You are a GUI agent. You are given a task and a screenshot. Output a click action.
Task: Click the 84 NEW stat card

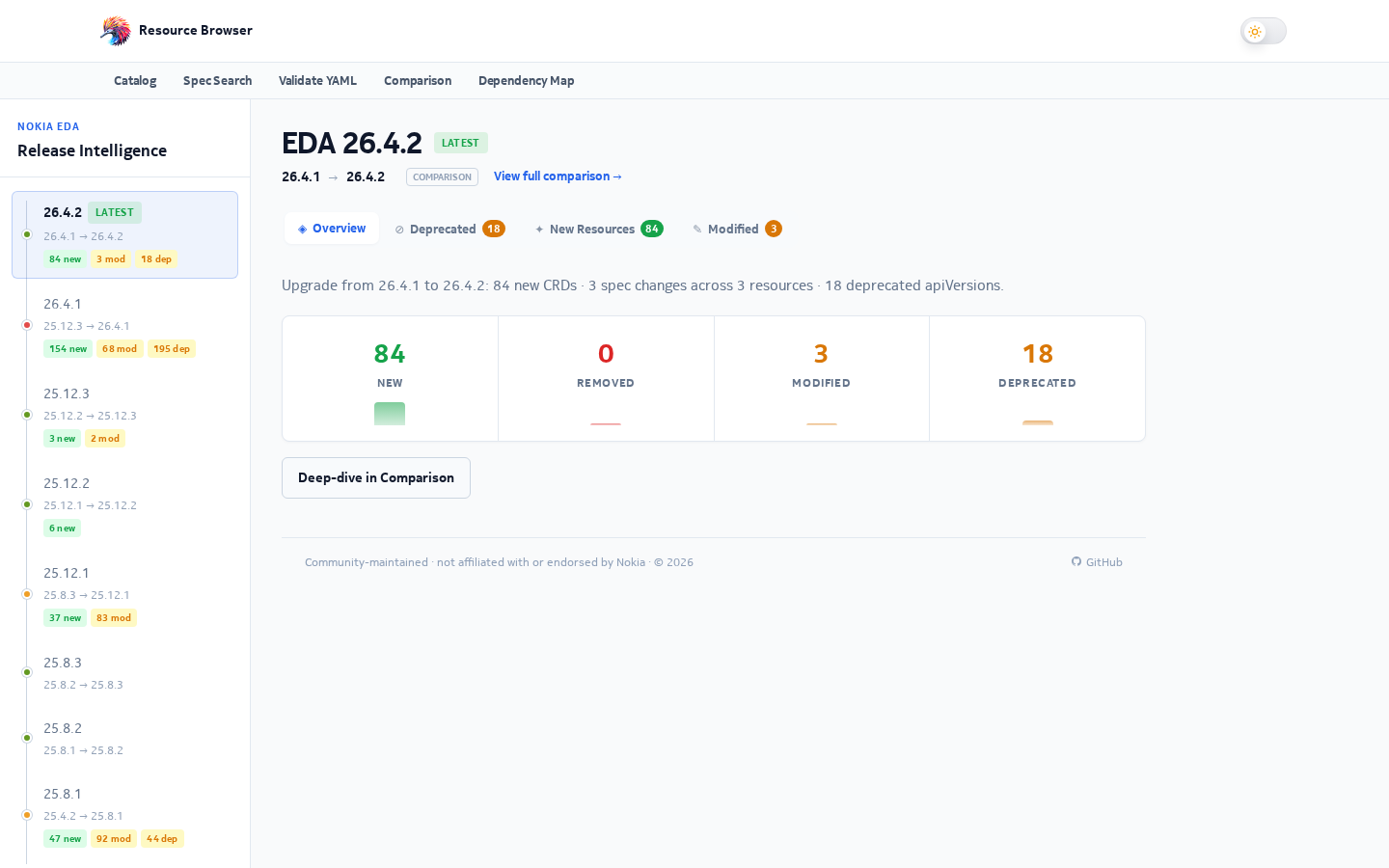[390, 379]
